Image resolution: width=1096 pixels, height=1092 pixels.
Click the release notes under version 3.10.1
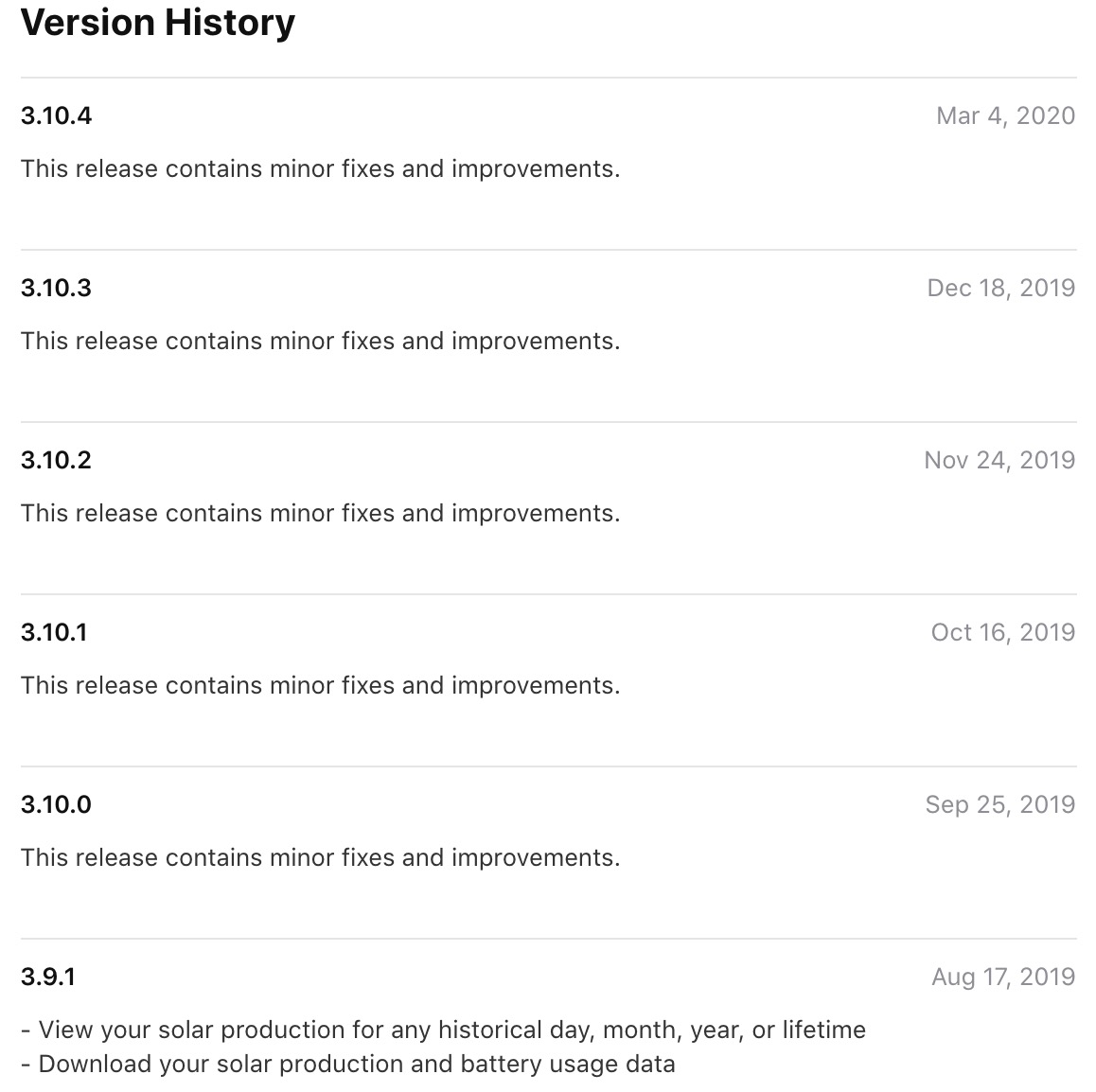click(320, 685)
